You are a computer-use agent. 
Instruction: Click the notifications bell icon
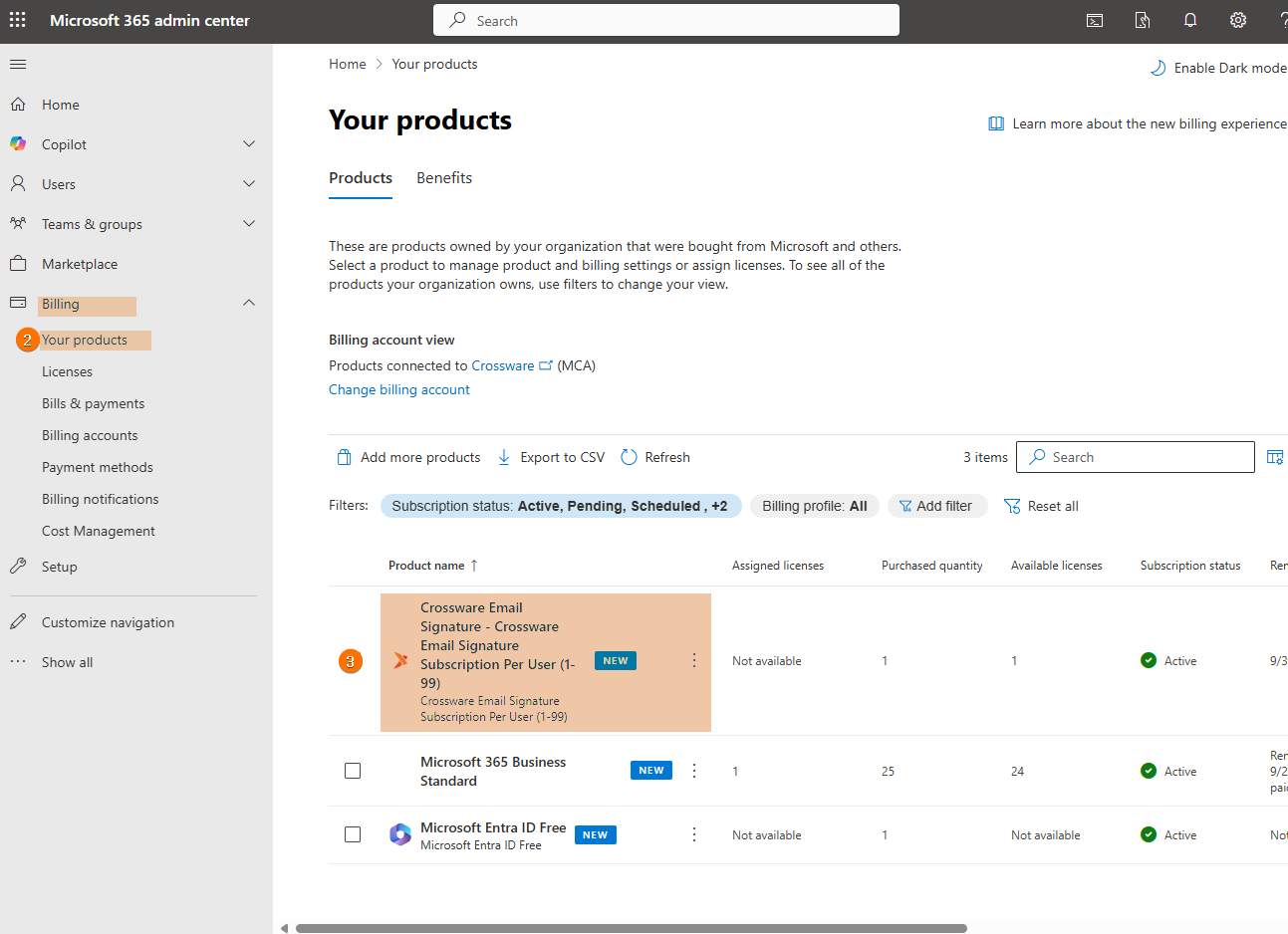1189,20
